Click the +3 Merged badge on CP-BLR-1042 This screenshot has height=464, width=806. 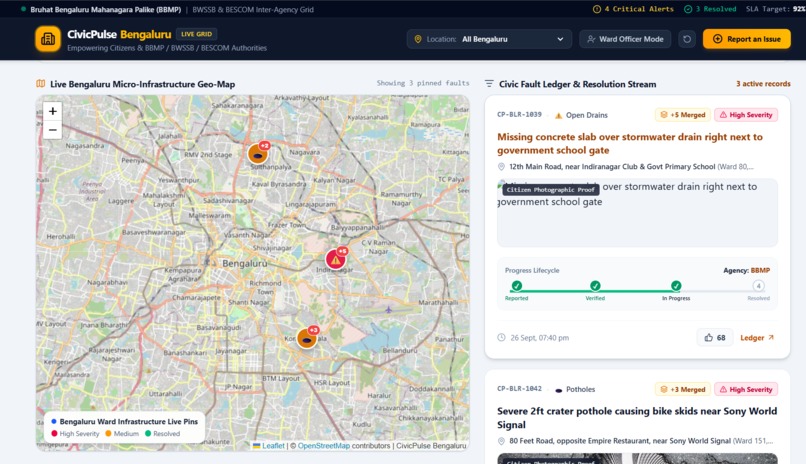pyautogui.click(x=683, y=389)
